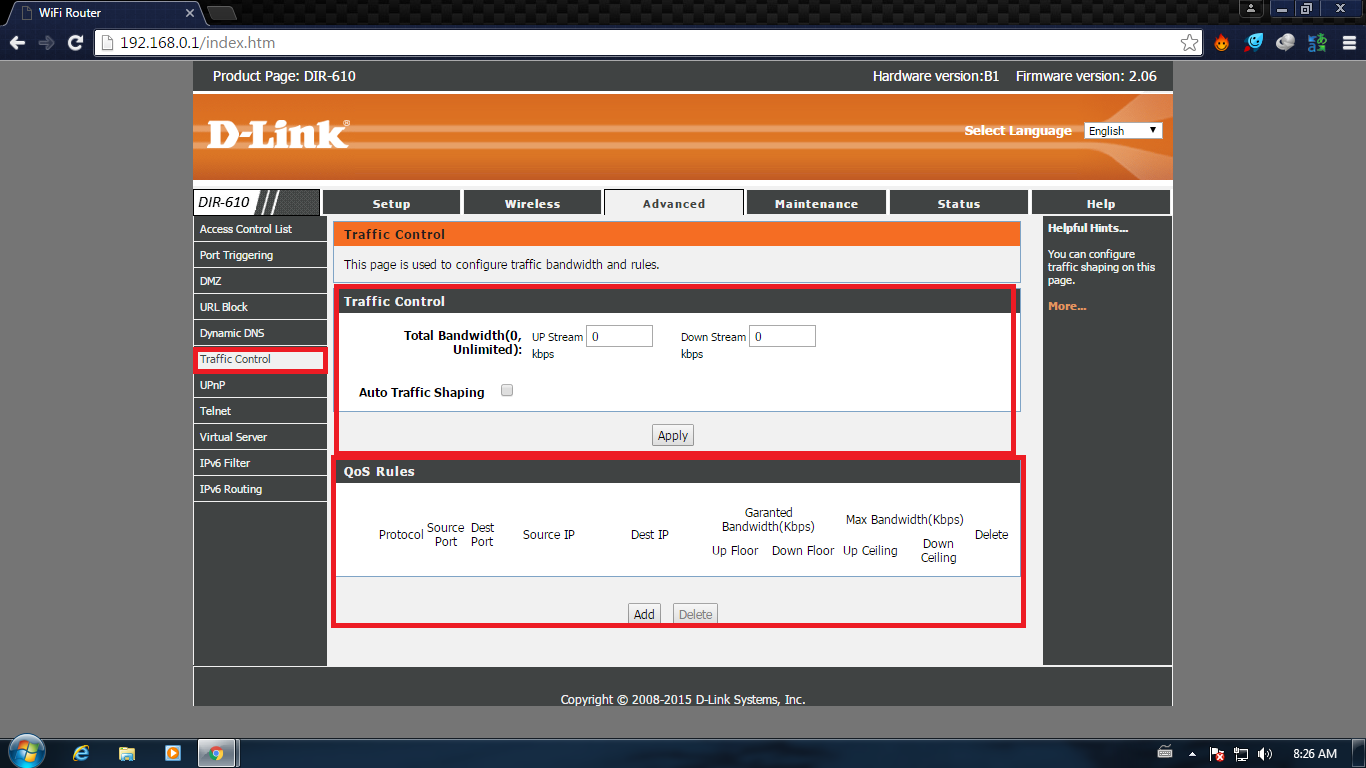Open the Maintenance tab
1366x768 pixels.
pos(816,203)
